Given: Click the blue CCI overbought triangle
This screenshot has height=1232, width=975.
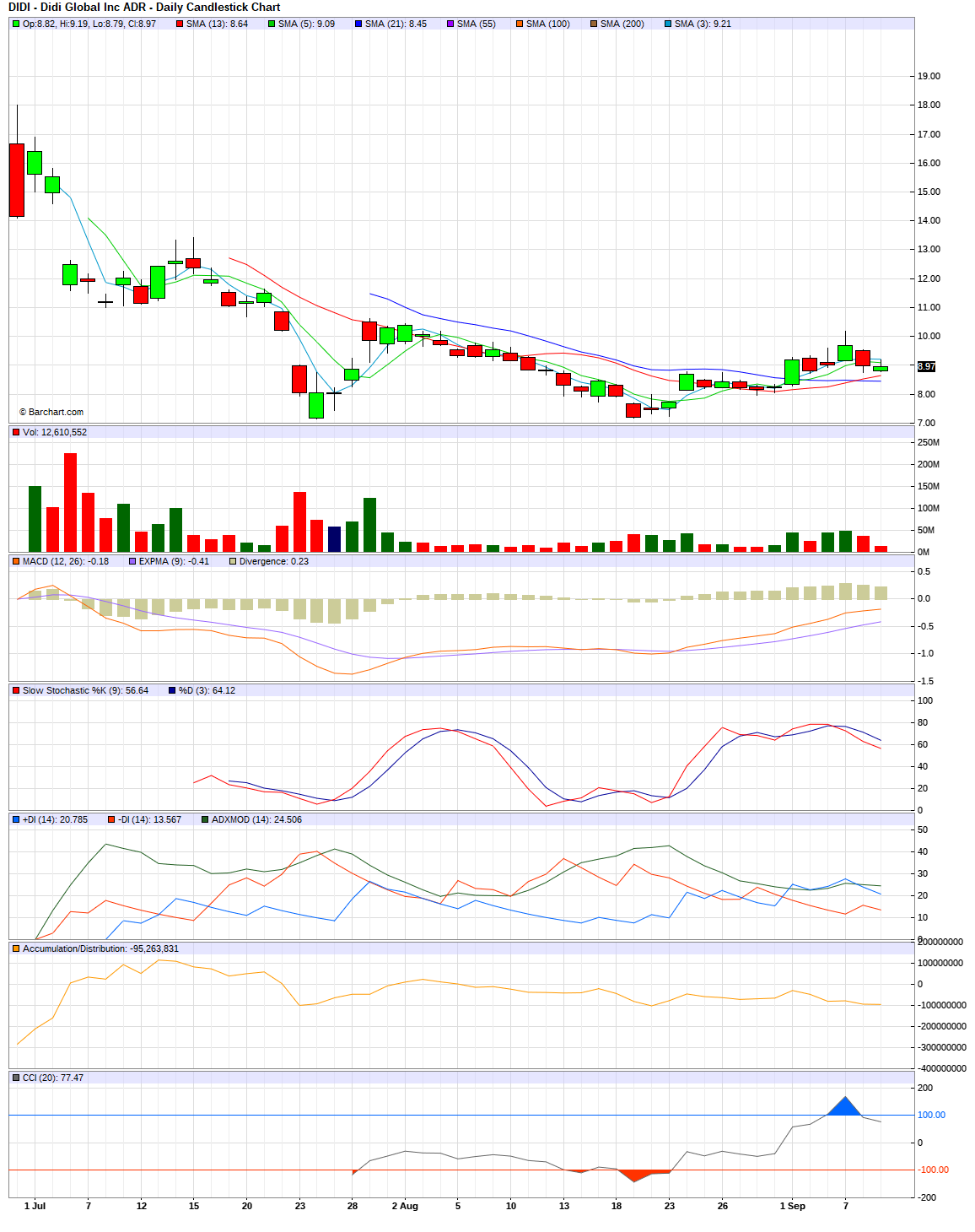Looking at the screenshot, I should coord(845,1107).
